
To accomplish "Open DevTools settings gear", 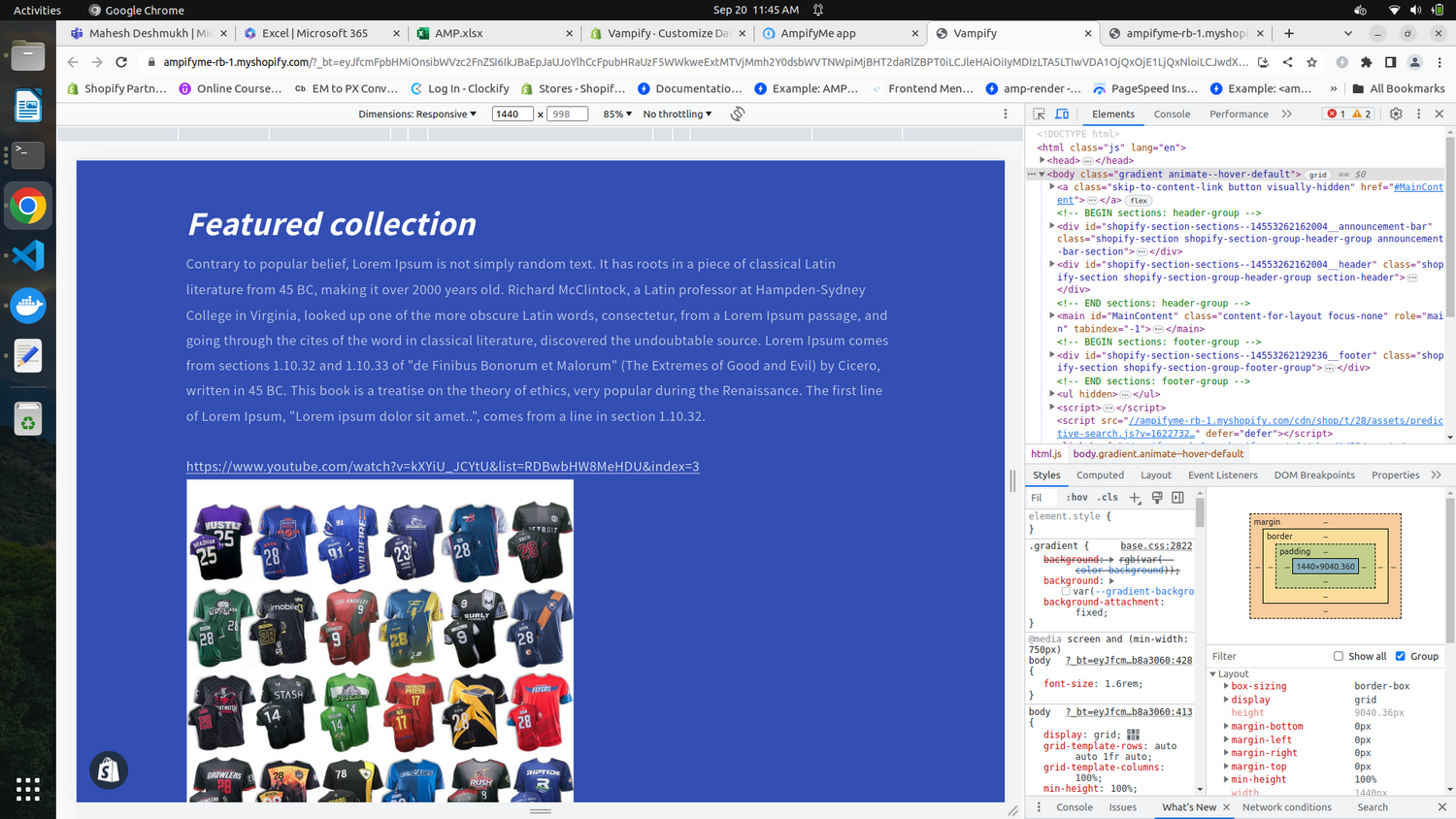I will pos(1396,114).
